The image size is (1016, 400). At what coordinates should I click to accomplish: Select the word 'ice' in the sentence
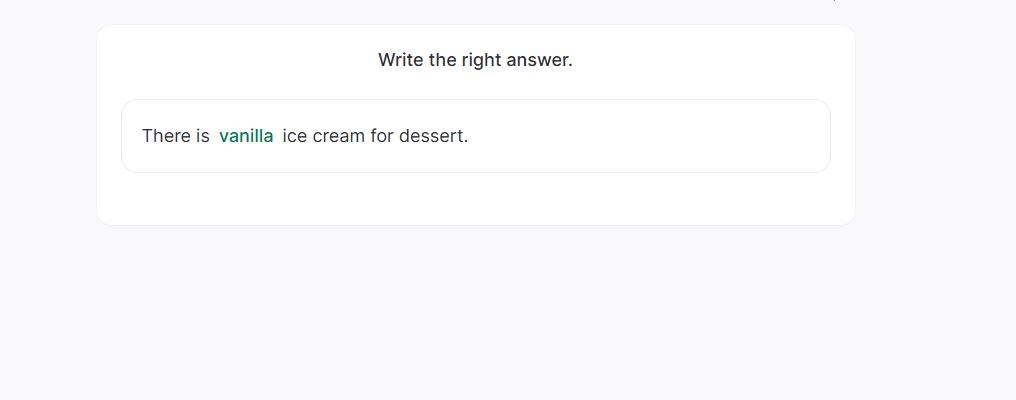click(x=295, y=136)
